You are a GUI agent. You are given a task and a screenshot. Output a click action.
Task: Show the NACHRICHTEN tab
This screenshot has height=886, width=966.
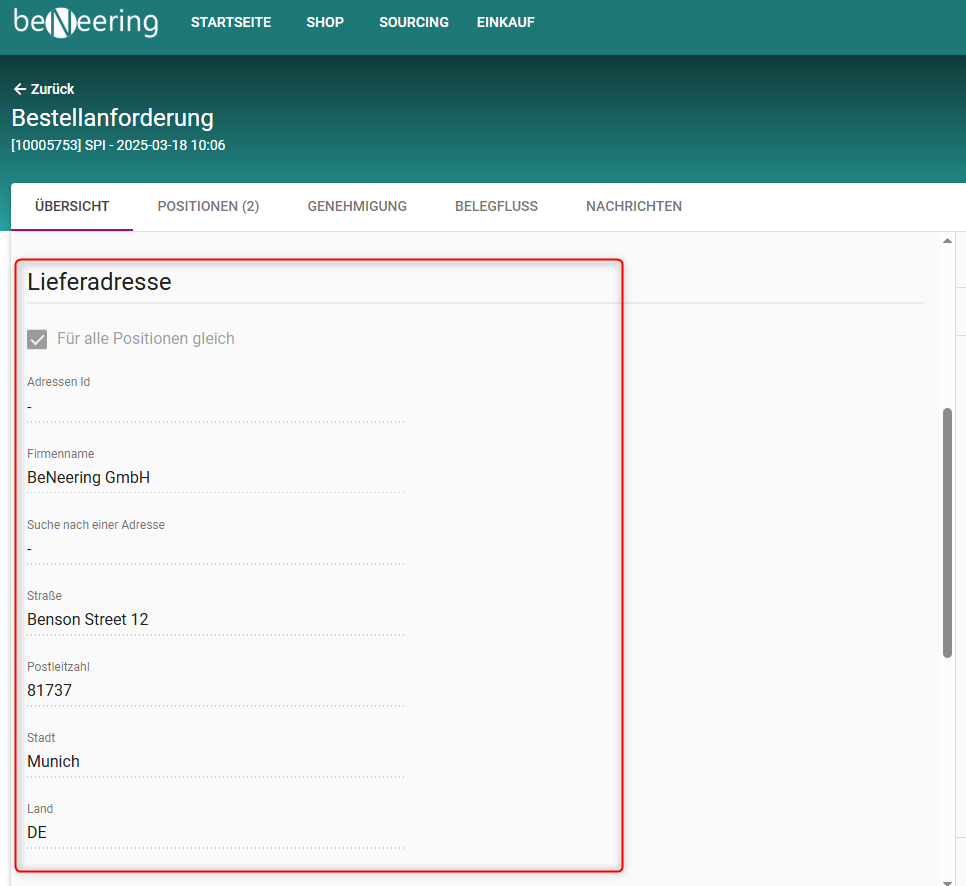coord(634,206)
